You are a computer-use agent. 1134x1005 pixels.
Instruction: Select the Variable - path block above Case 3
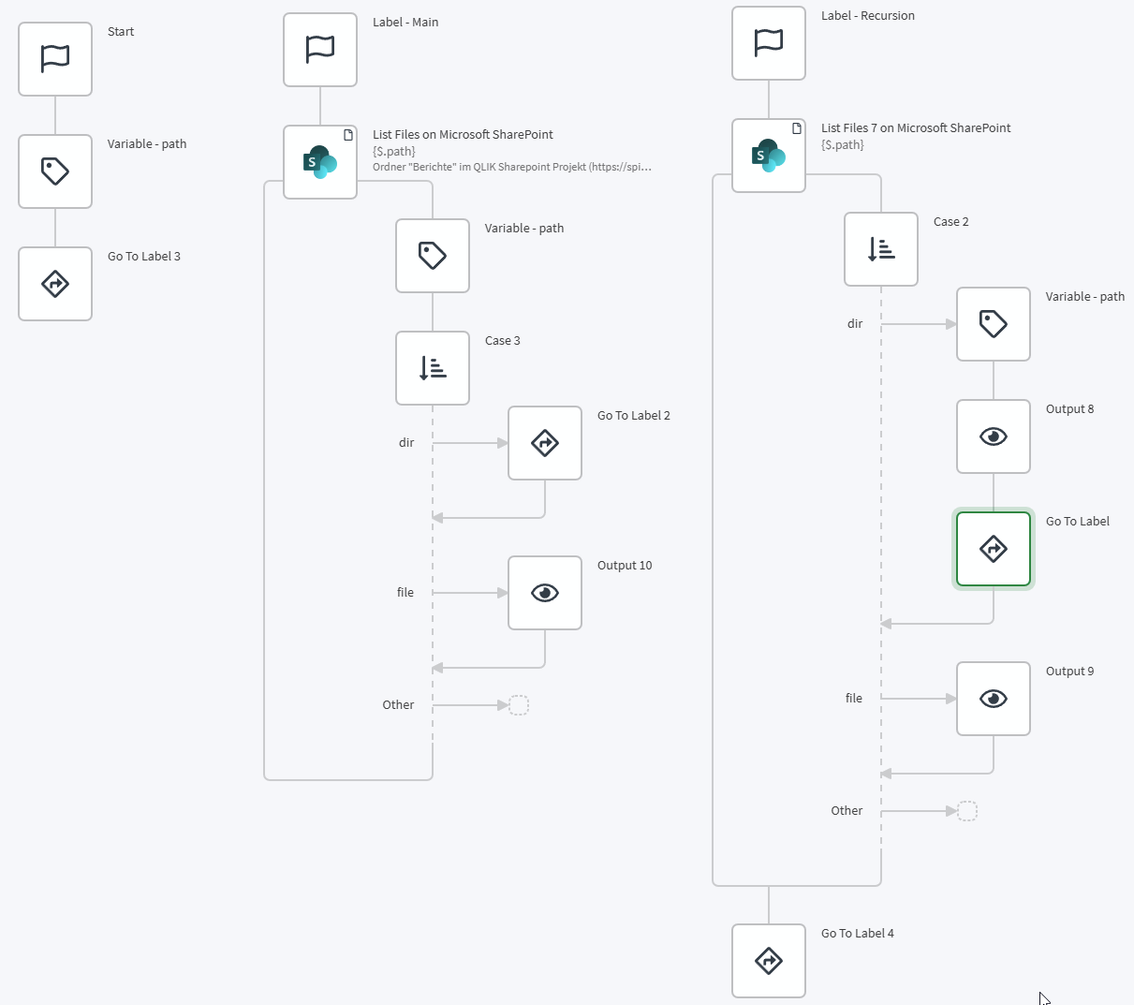tap(432, 256)
